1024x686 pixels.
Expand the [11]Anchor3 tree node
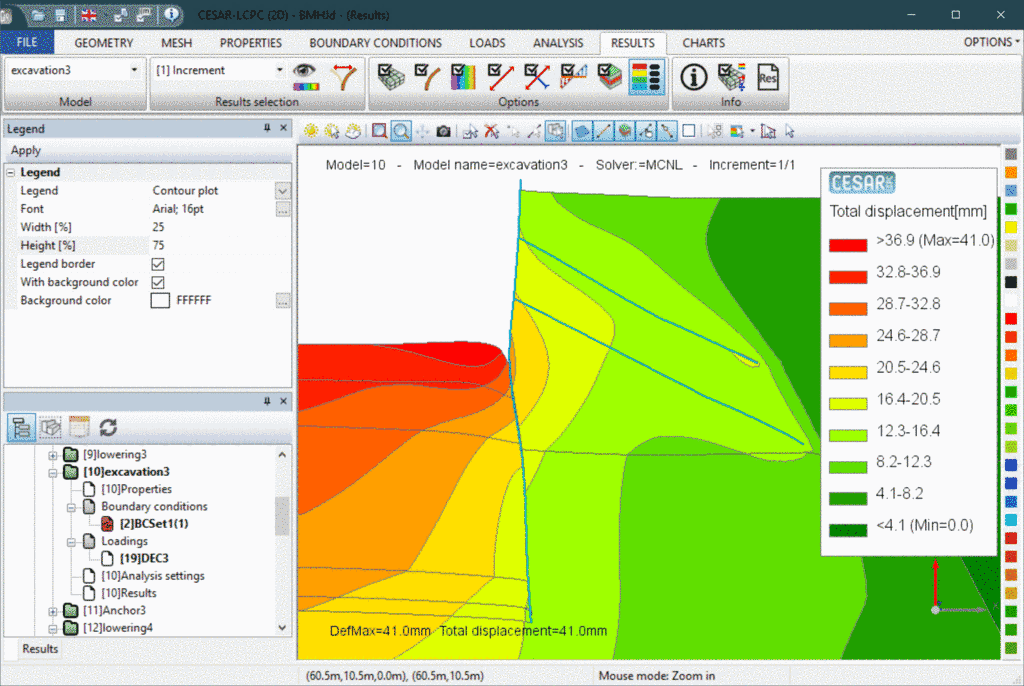(x=54, y=610)
